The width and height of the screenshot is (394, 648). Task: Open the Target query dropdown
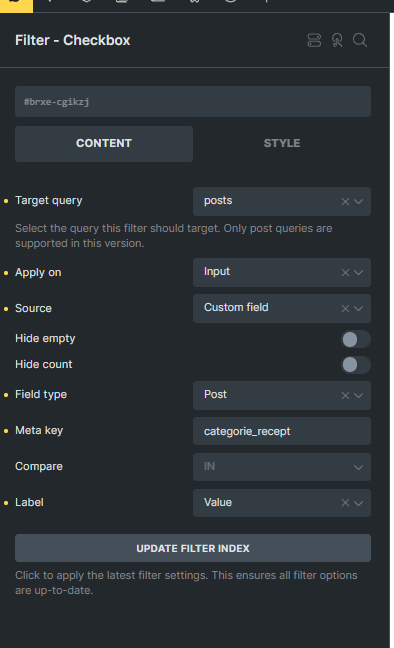pyautogui.click(x=282, y=201)
